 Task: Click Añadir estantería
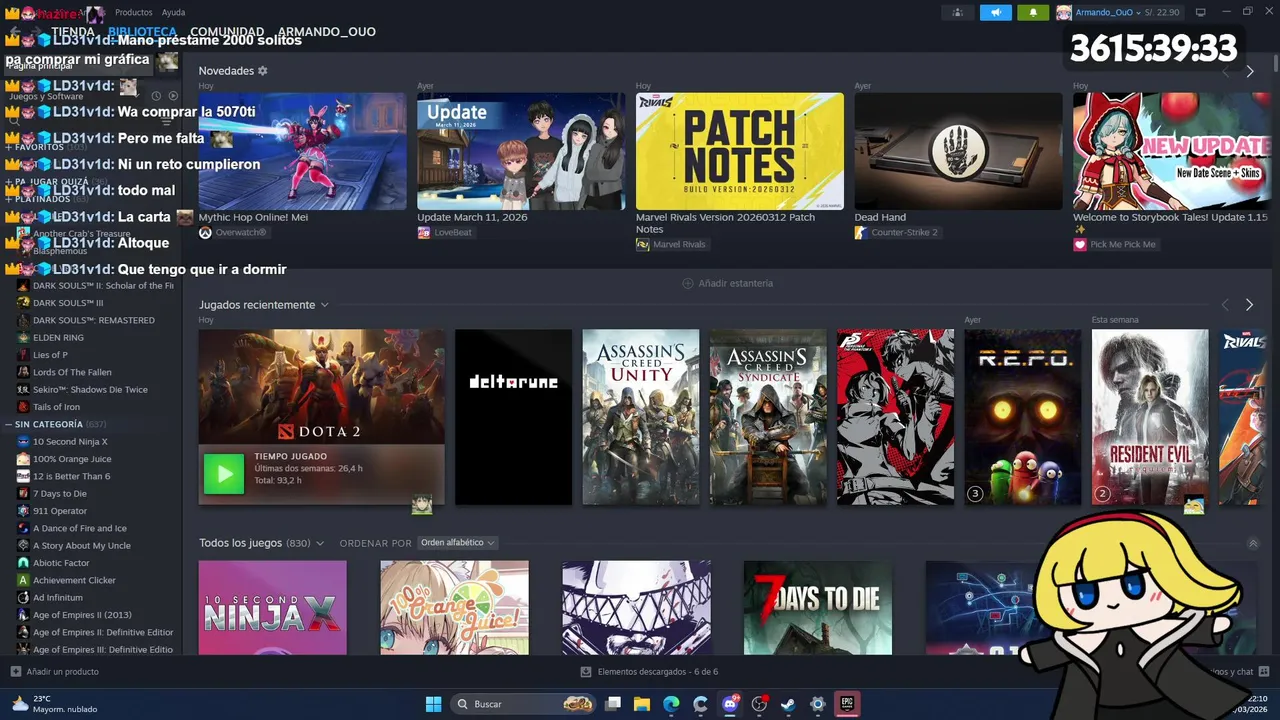(736, 283)
